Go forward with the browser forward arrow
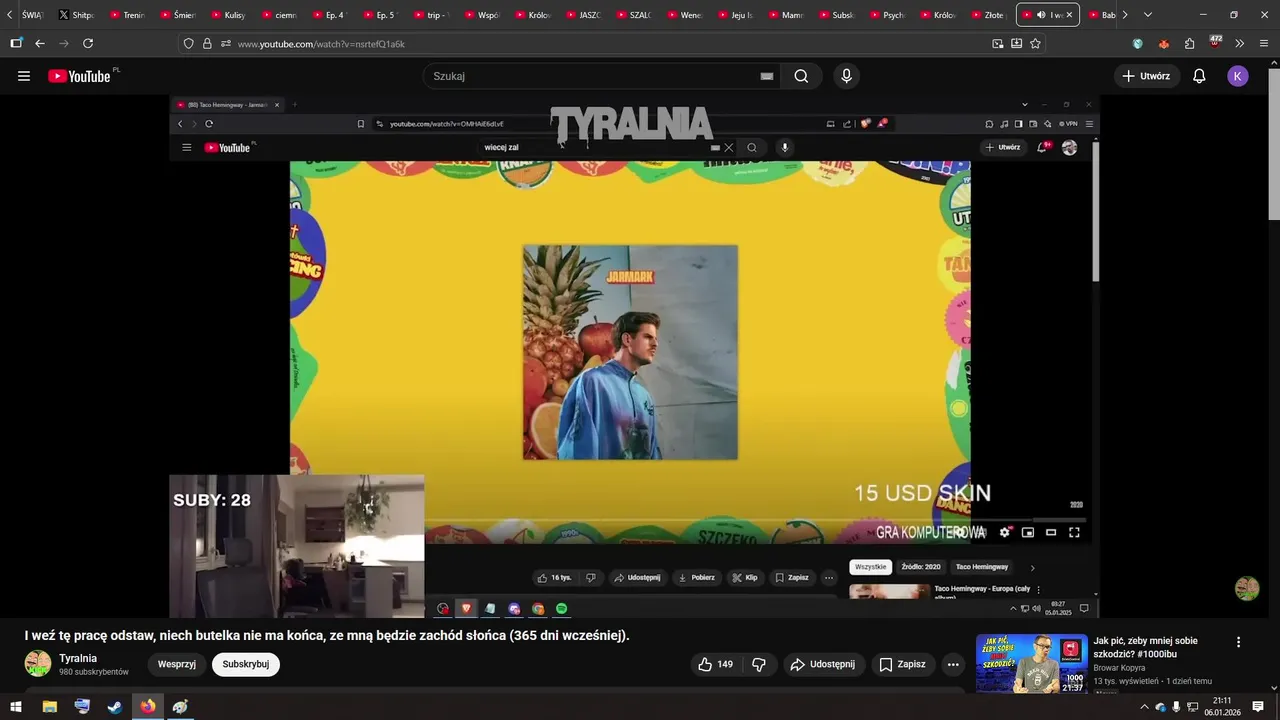 [64, 43]
